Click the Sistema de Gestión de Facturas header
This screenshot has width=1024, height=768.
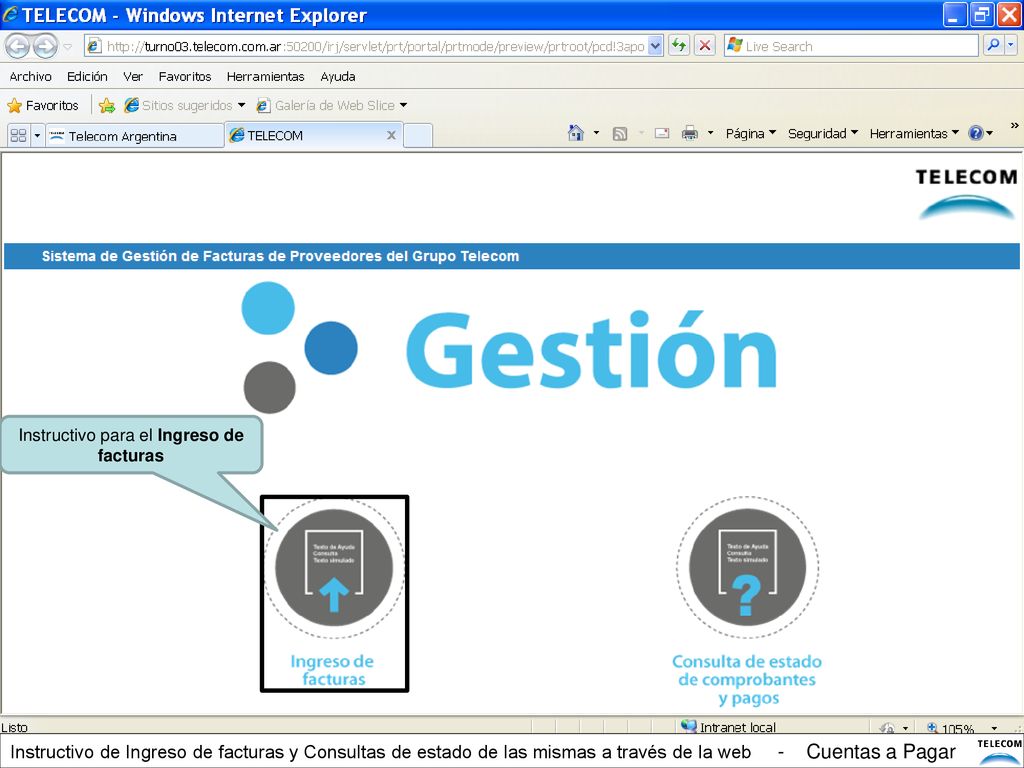point(280,256)
